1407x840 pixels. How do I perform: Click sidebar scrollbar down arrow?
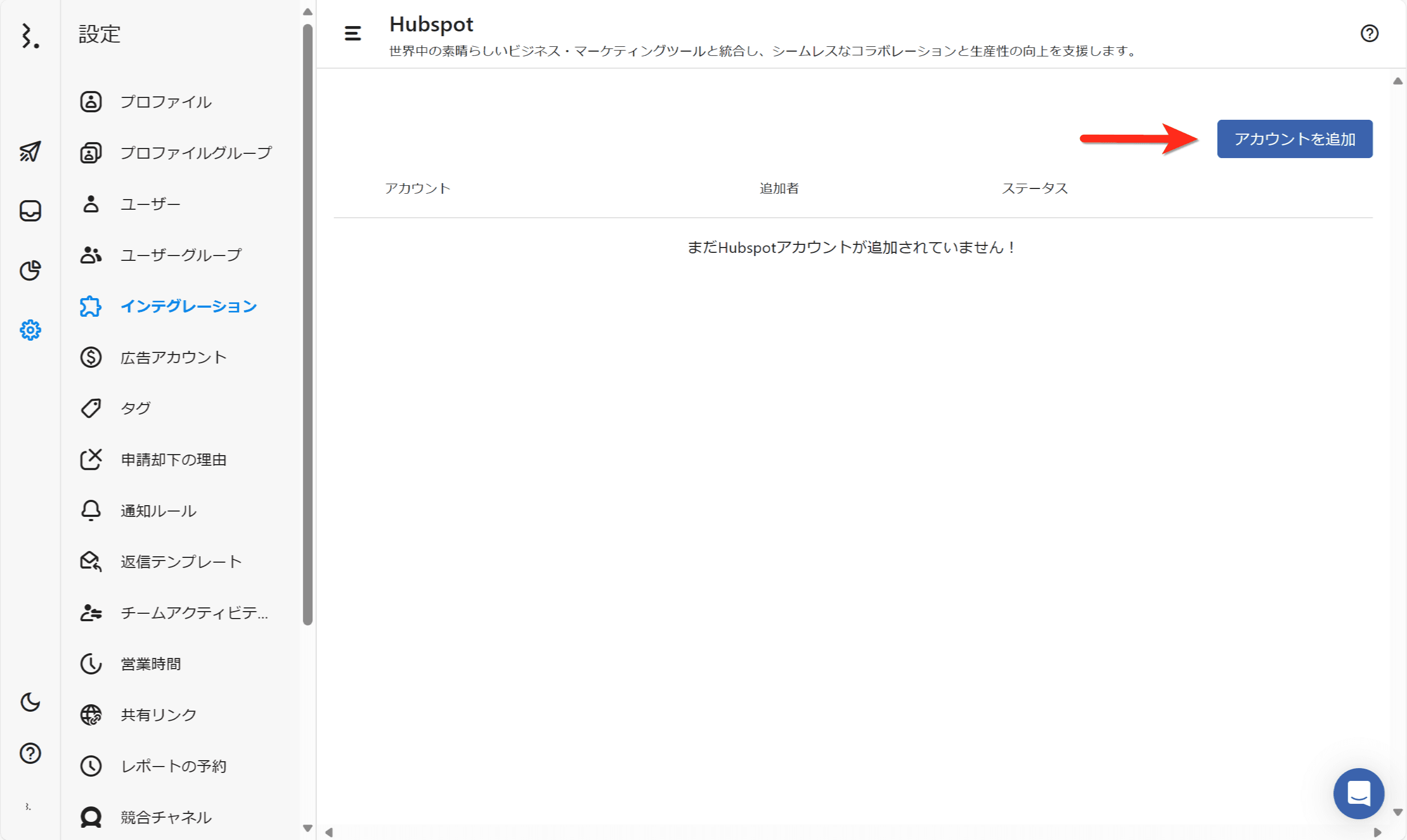pyautogui.click(x=307, y=828)
